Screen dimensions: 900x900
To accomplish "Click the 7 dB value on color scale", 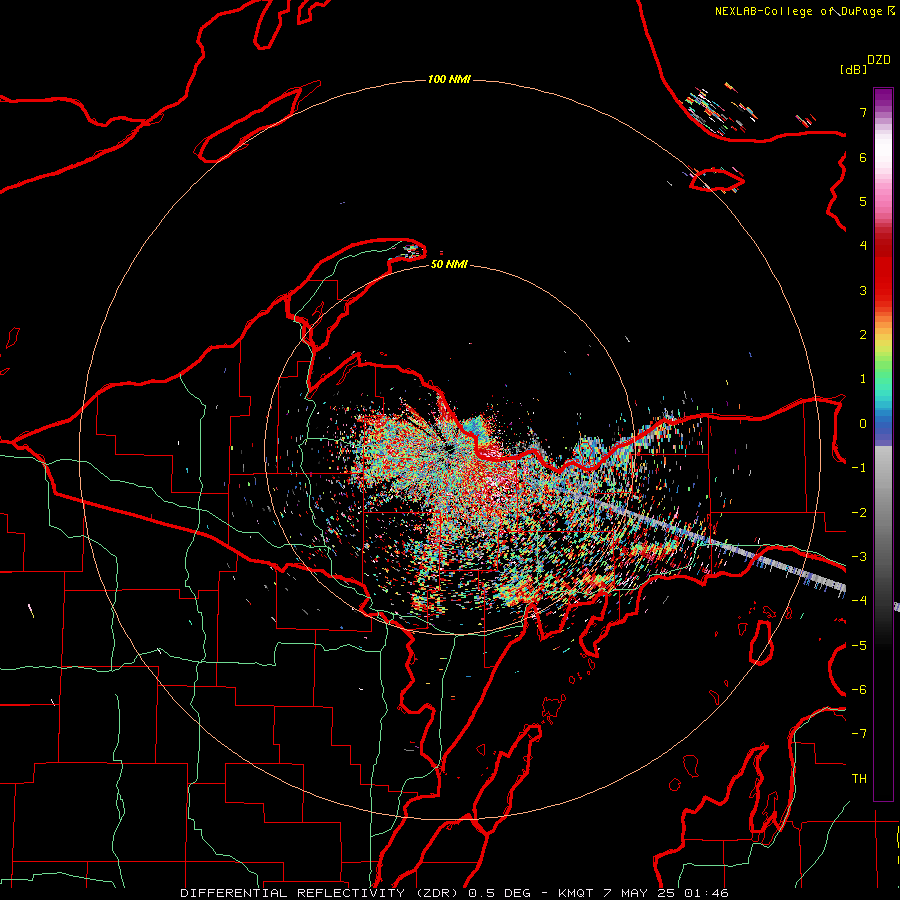I will click(x=863, y=112).
